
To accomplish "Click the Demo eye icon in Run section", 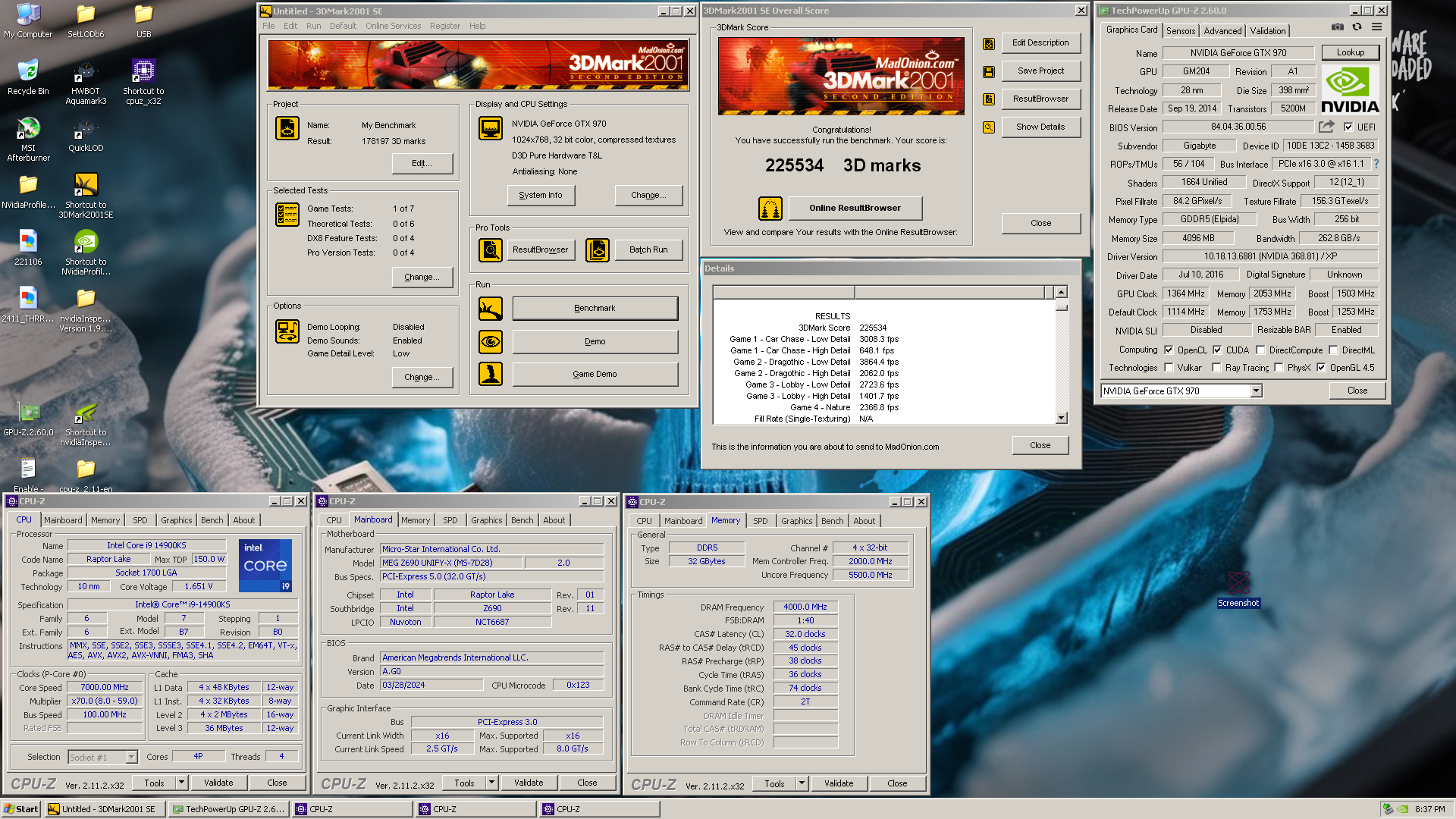I will 491,341.
